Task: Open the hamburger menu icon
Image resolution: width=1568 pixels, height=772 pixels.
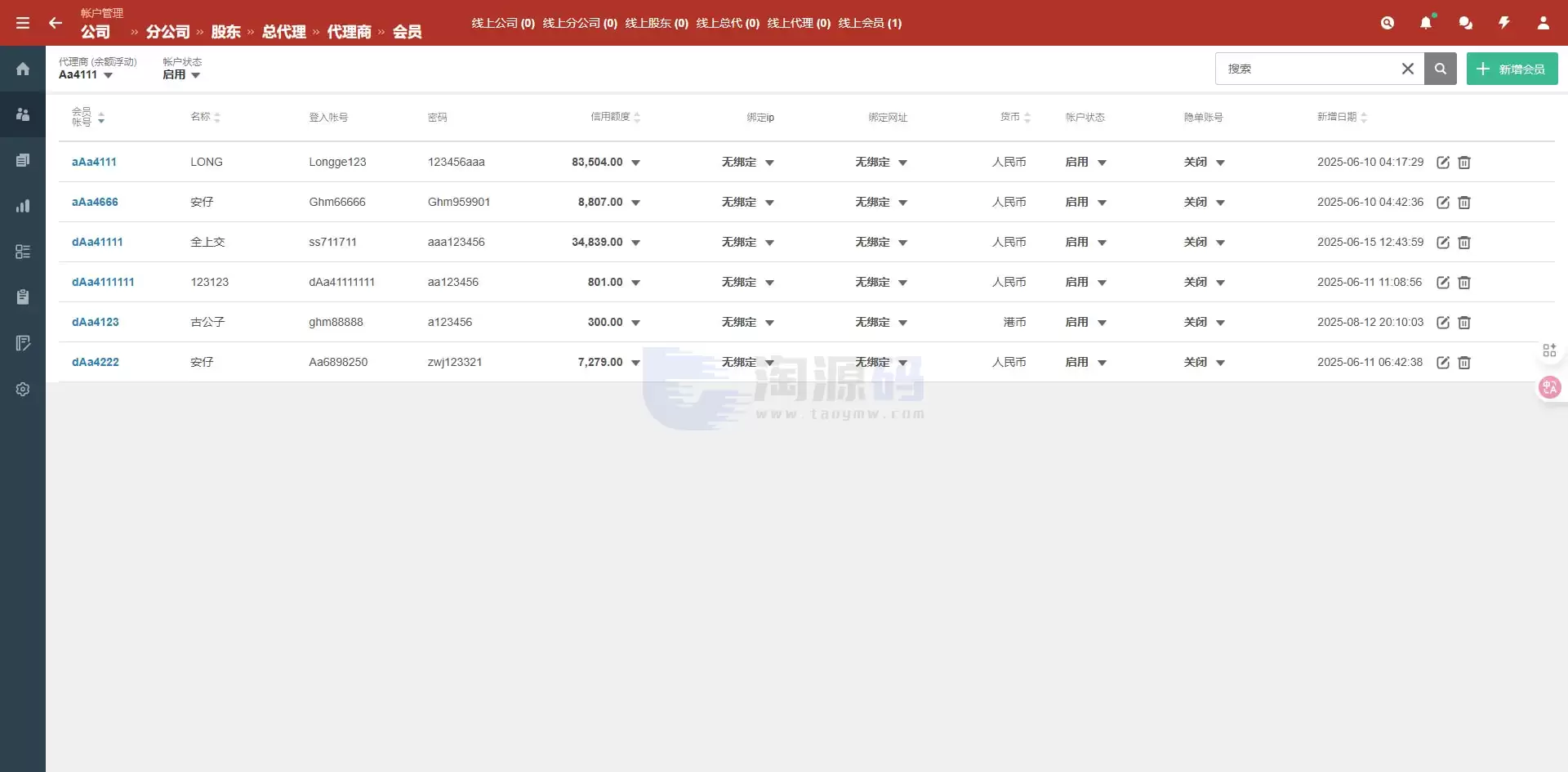Action: 23,23
